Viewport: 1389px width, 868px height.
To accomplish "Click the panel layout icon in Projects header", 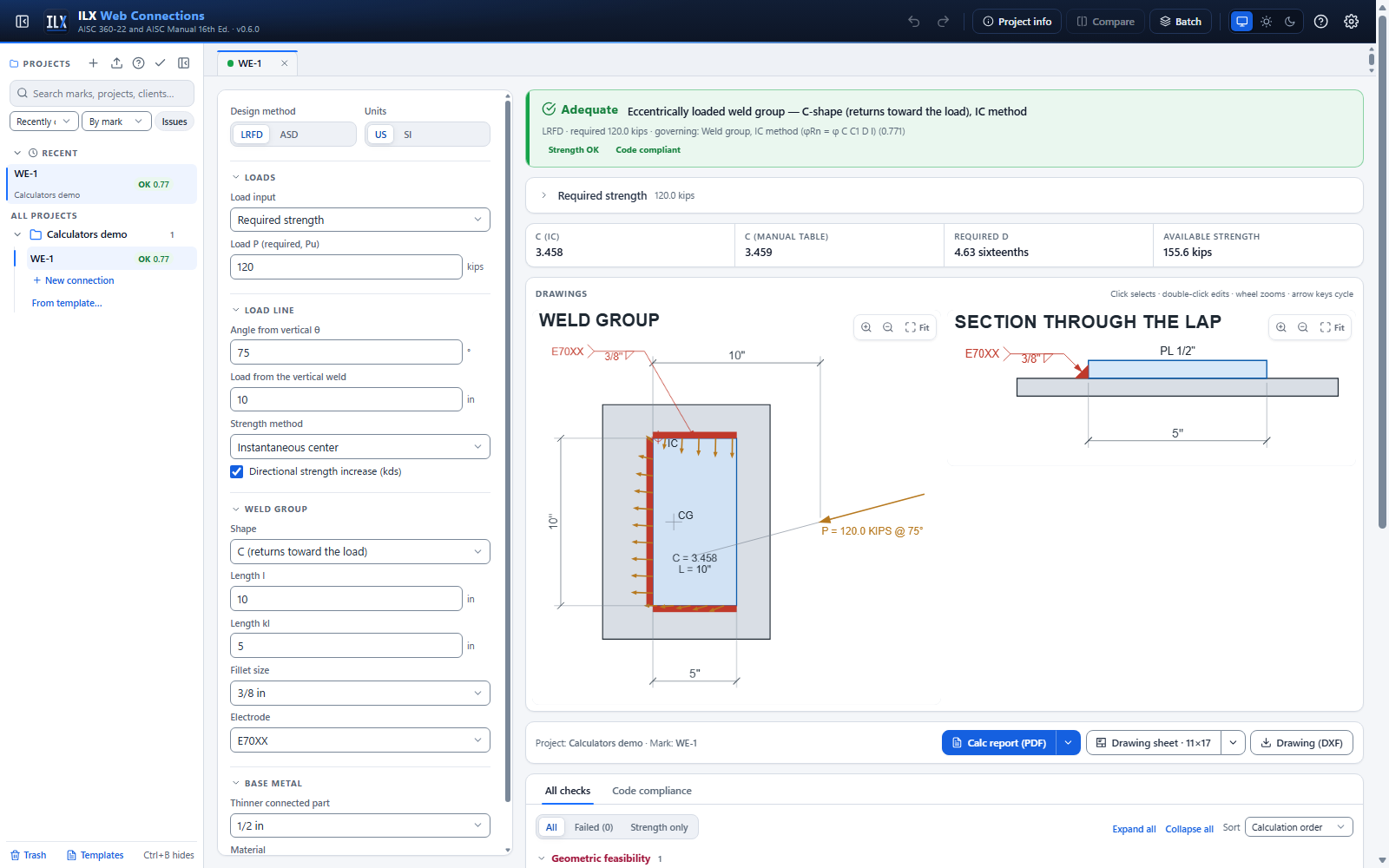I will (184, 63).
